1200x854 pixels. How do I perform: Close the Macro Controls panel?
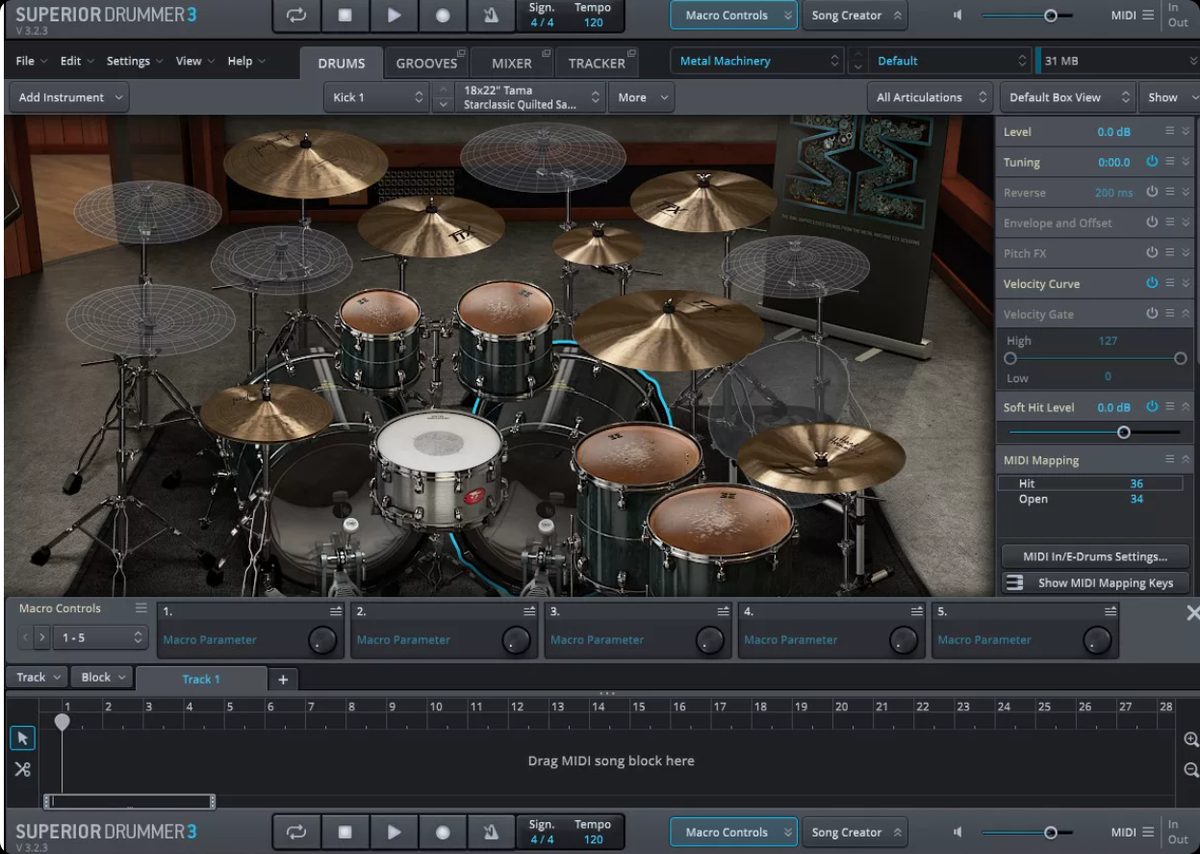[1192, 613]
